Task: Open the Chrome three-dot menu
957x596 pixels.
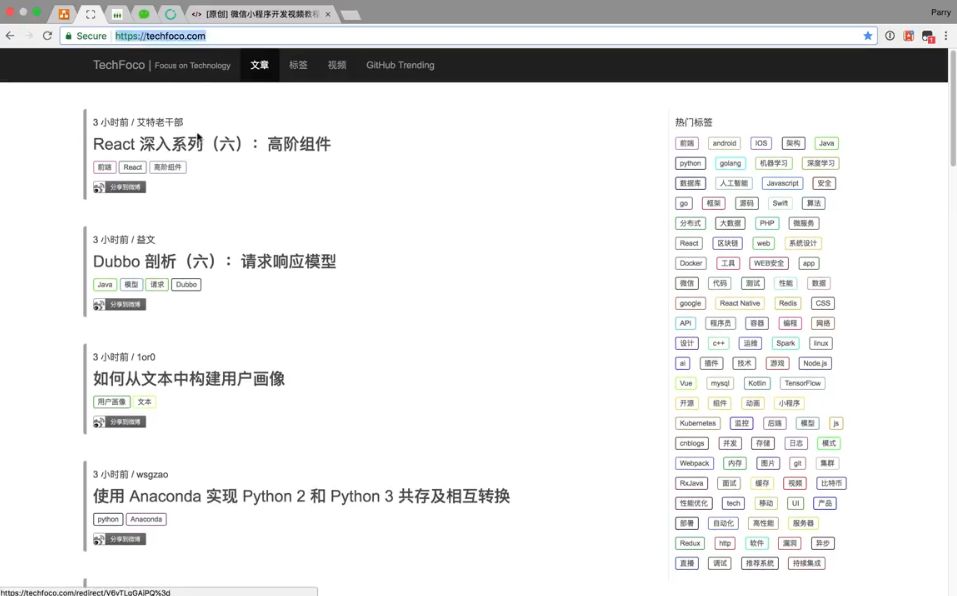Action: pyautogui.click(x=945, y=36)
